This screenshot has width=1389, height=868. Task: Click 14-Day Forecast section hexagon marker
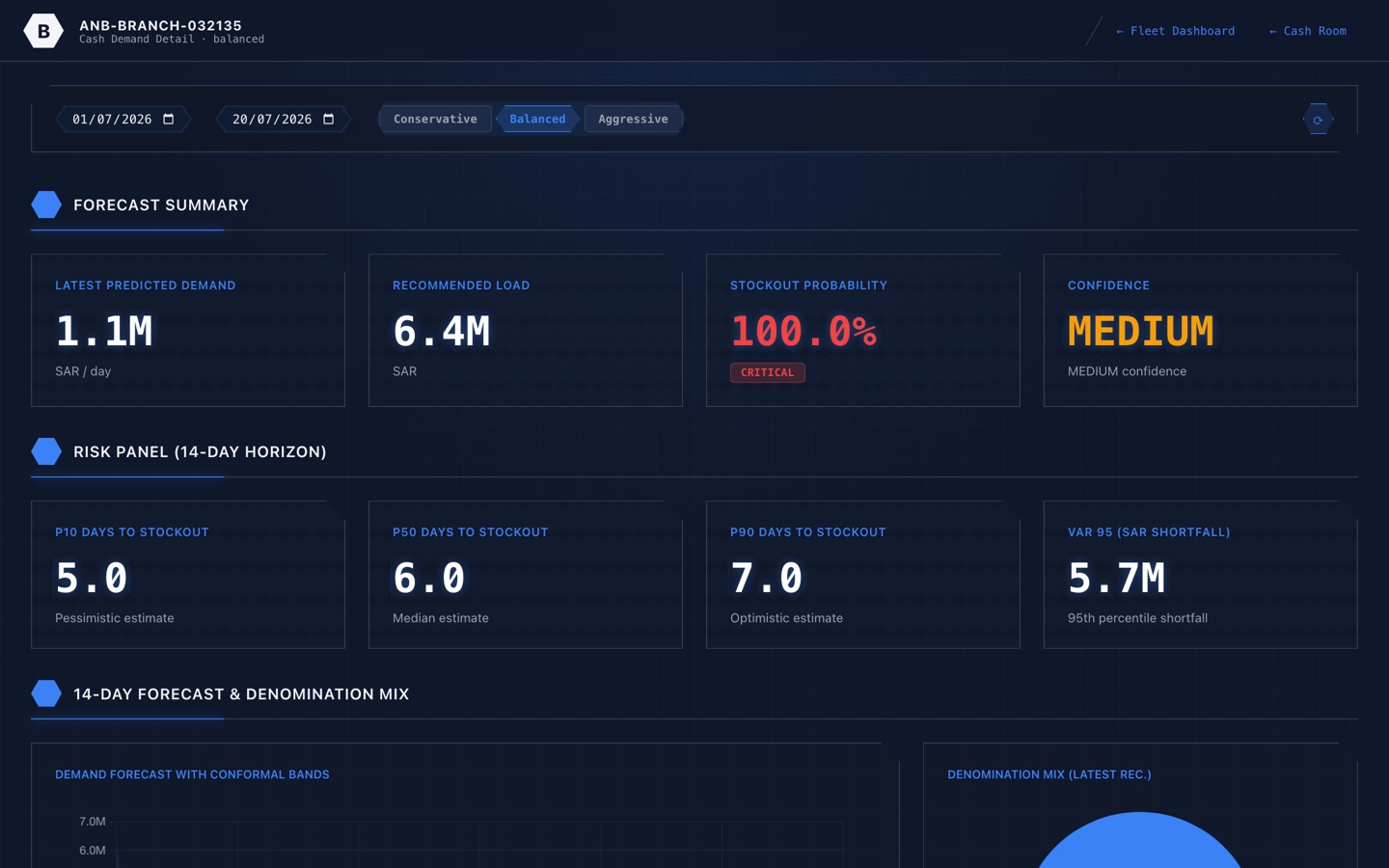(x=46, y=693)
